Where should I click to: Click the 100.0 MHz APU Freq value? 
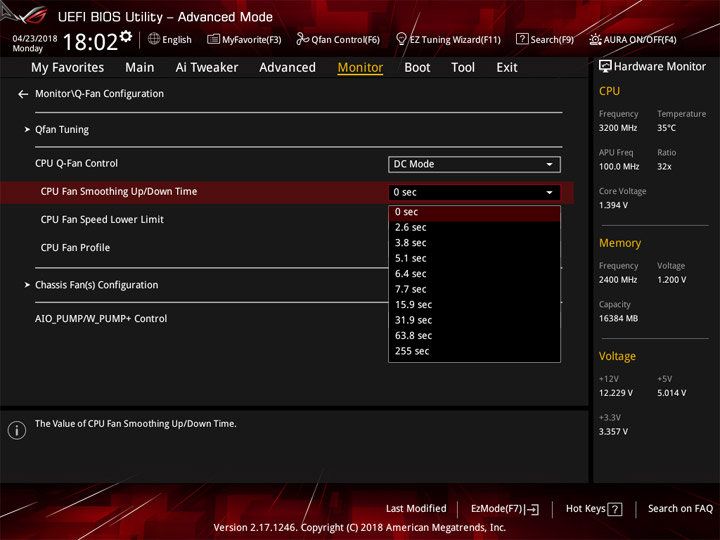[619, 167]
